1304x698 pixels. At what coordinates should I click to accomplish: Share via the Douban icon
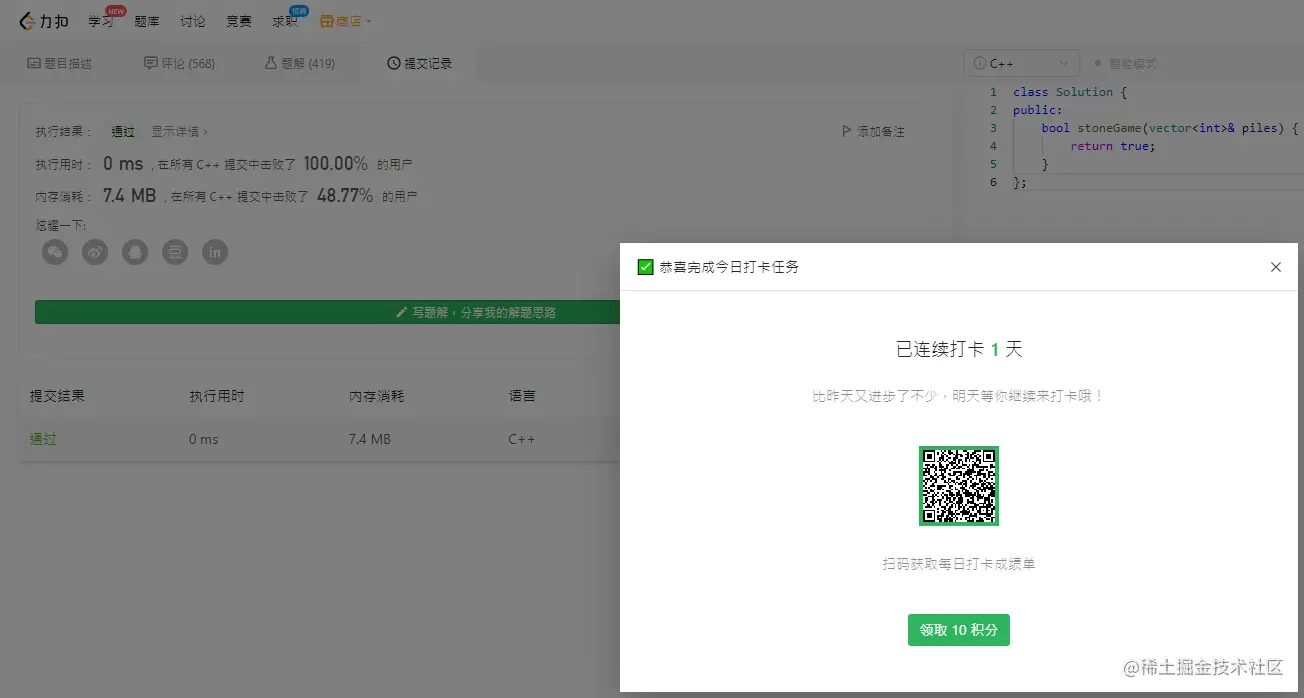[x=175, y=252]
